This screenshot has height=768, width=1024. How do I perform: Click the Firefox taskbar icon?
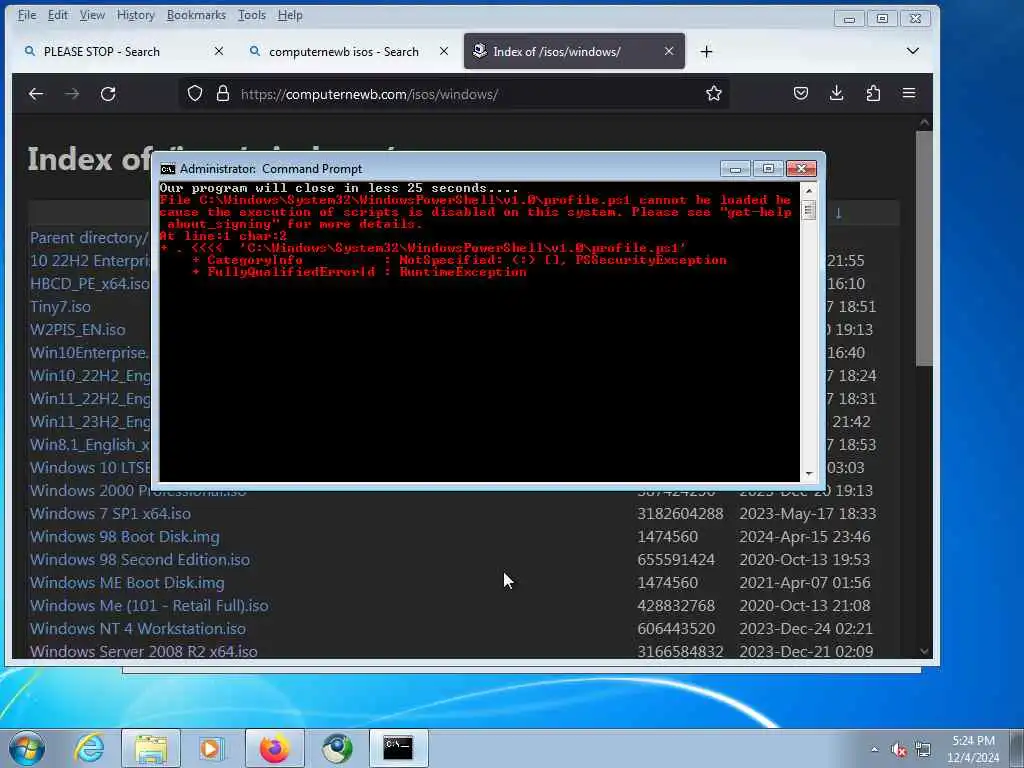(x=274, y=748)
